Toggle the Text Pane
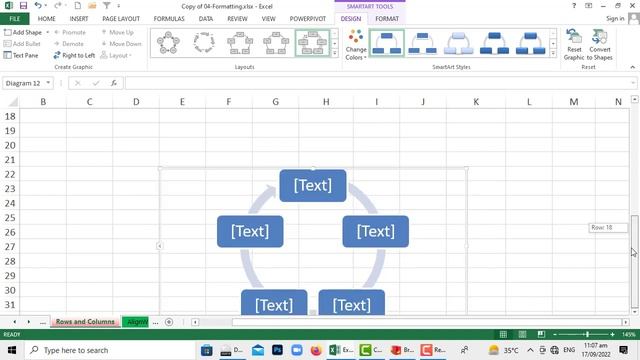 (21, 55)
